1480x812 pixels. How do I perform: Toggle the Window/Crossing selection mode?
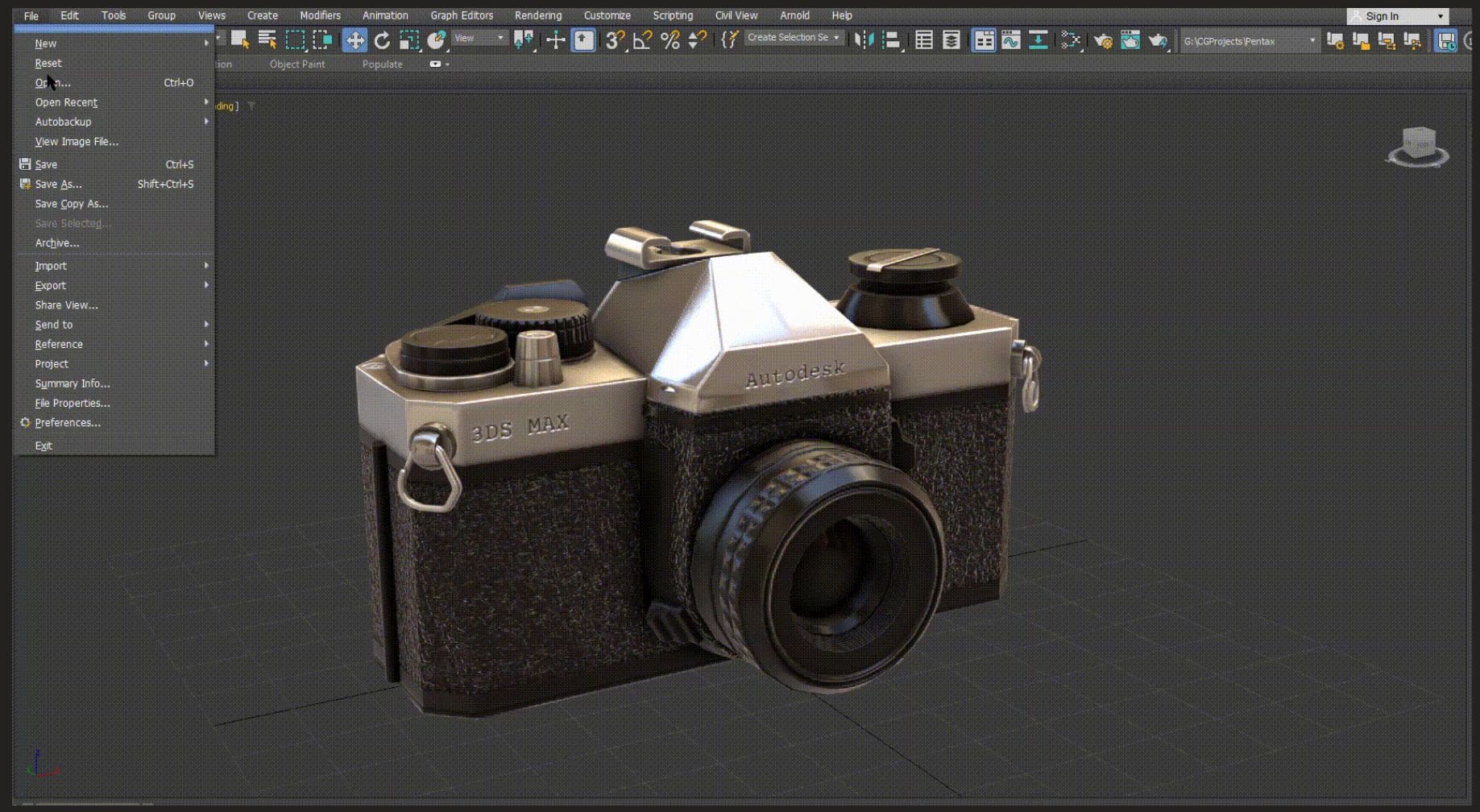(323, 39)
